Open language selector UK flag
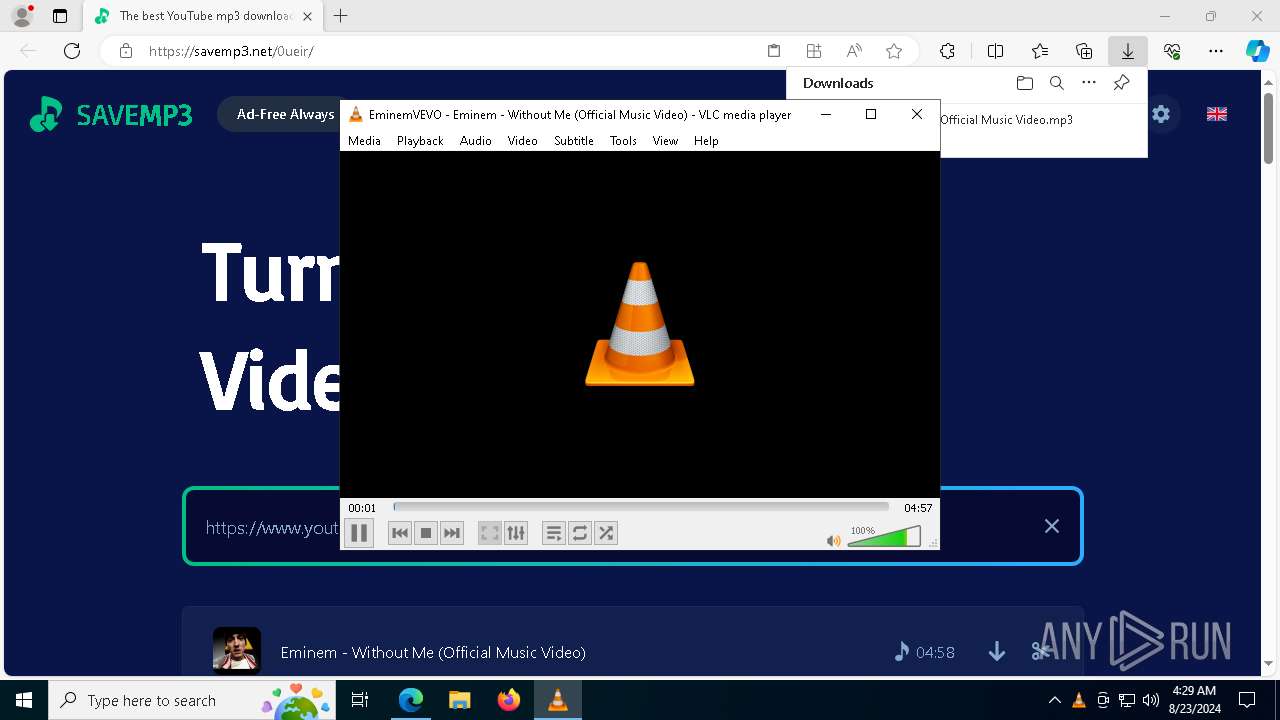This screenshot has width=1280, height=720. 1217,114
